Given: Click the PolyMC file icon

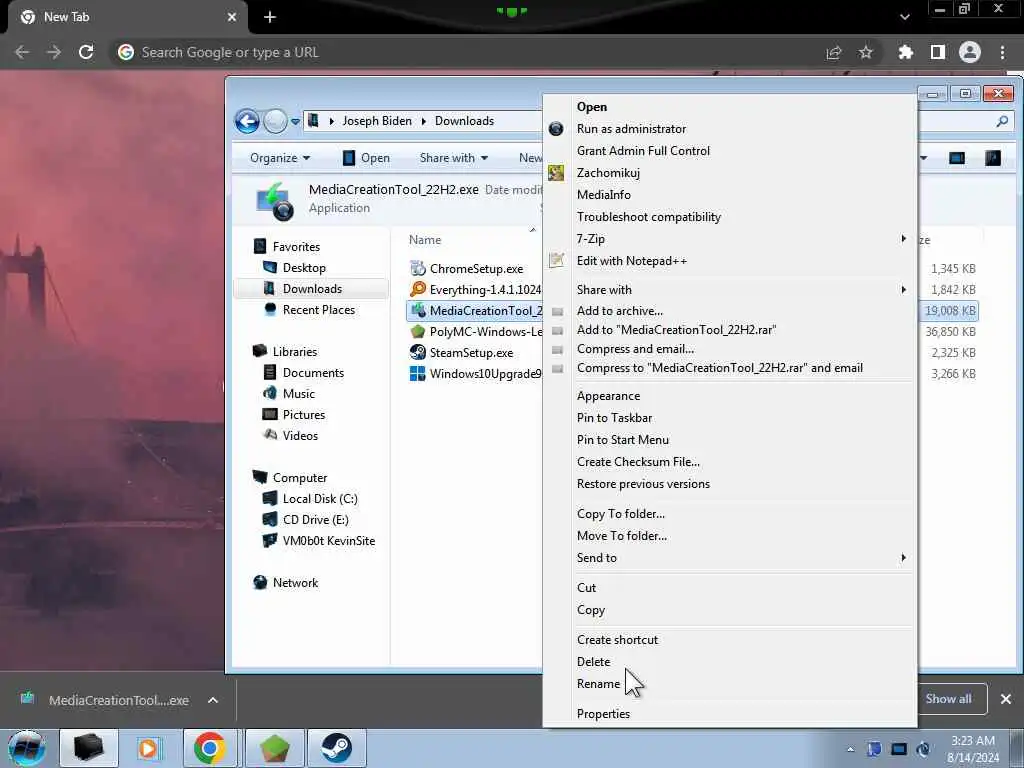Looking at the screenshot, I should click(x=417, y=332).
